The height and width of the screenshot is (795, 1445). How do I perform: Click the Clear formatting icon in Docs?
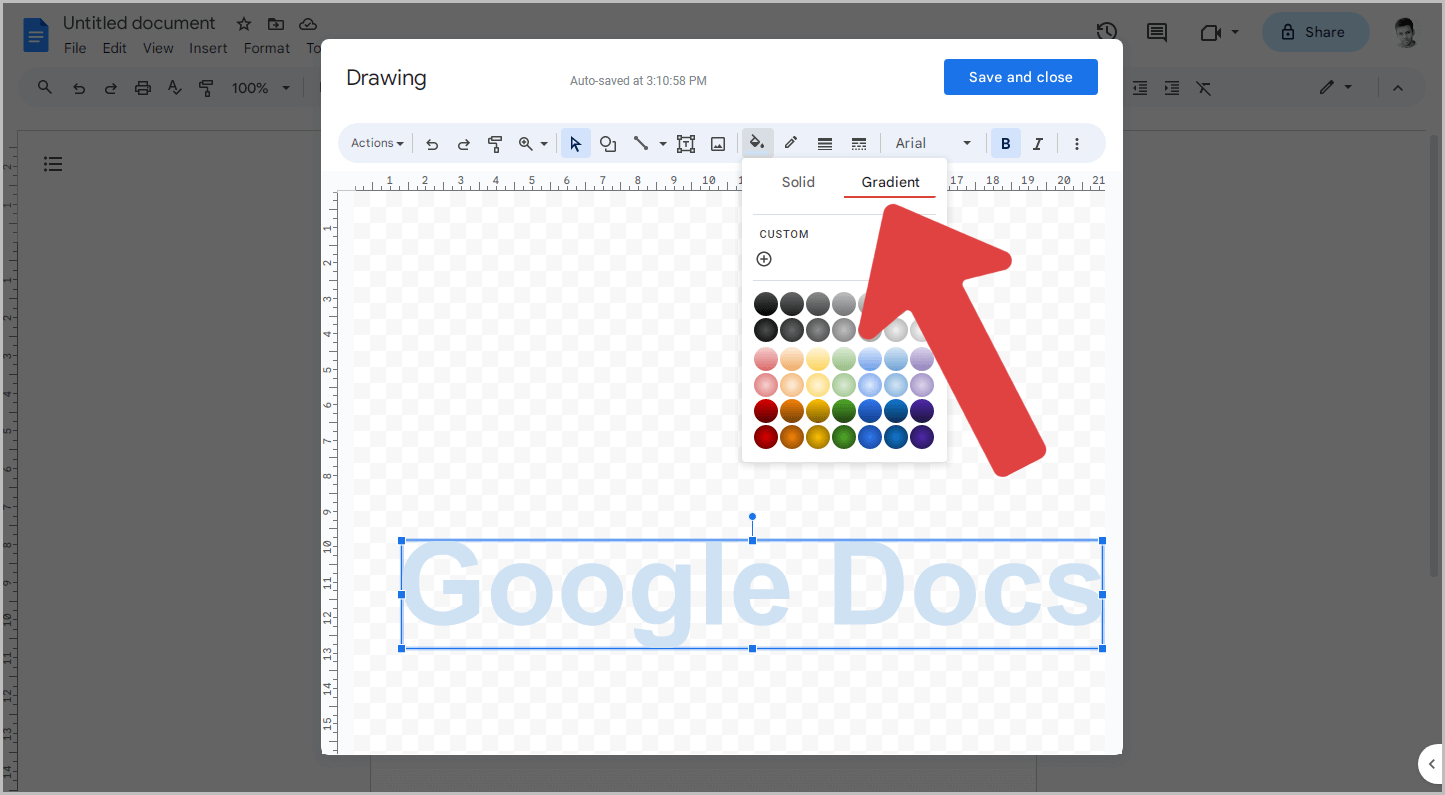(1204, 88)
